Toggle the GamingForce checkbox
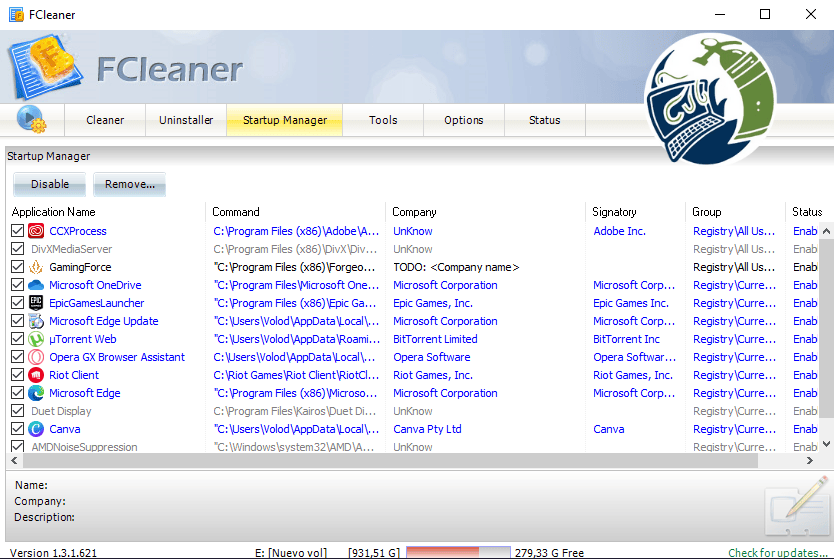This screenshot has height=559, width=834. click(x=18, y=267)
